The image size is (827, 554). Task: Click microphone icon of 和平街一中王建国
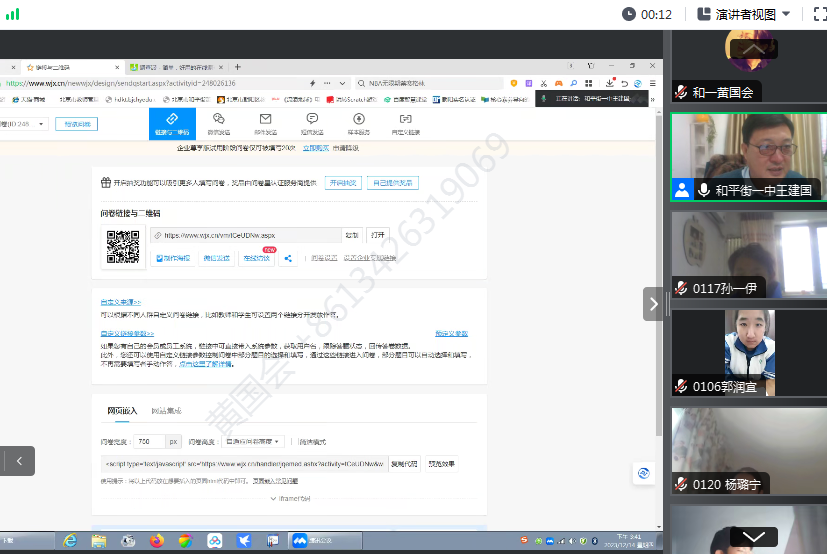pos(704,190)
